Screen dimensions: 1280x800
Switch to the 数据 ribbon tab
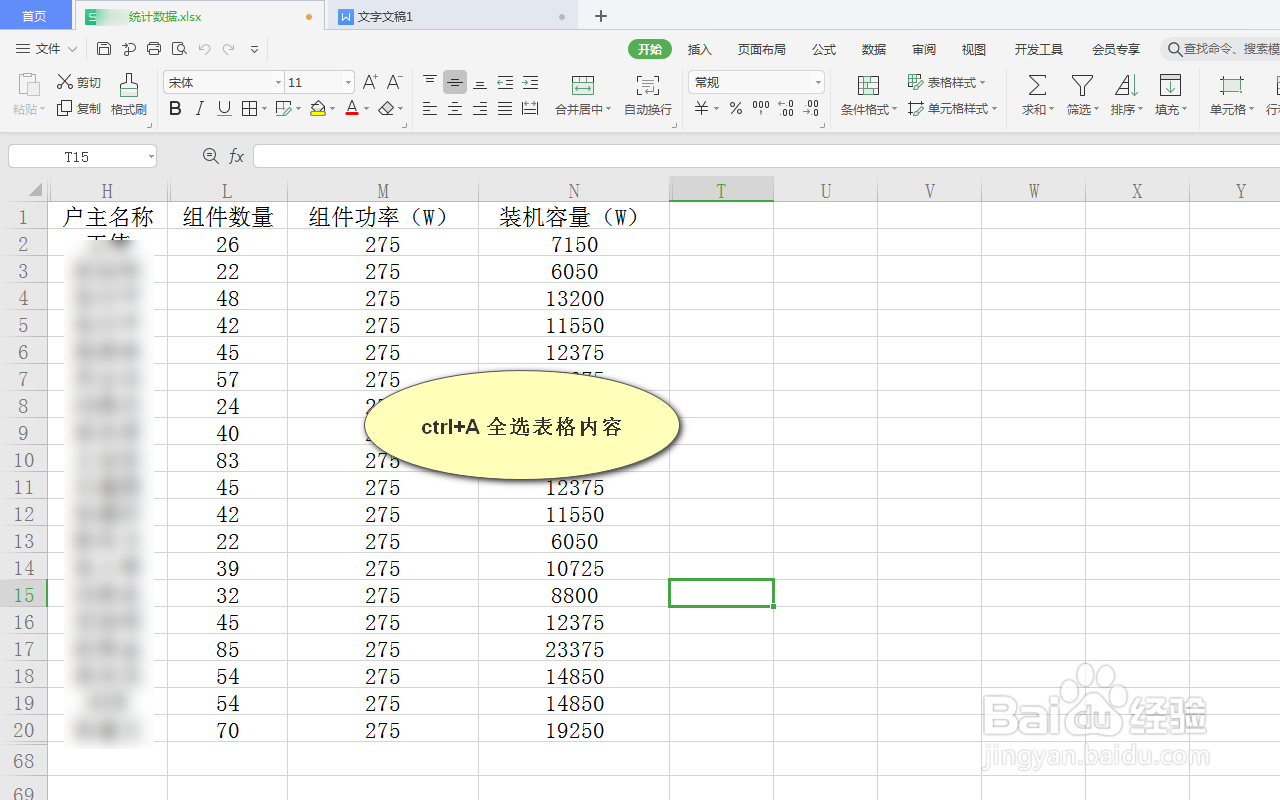[874, 49]
